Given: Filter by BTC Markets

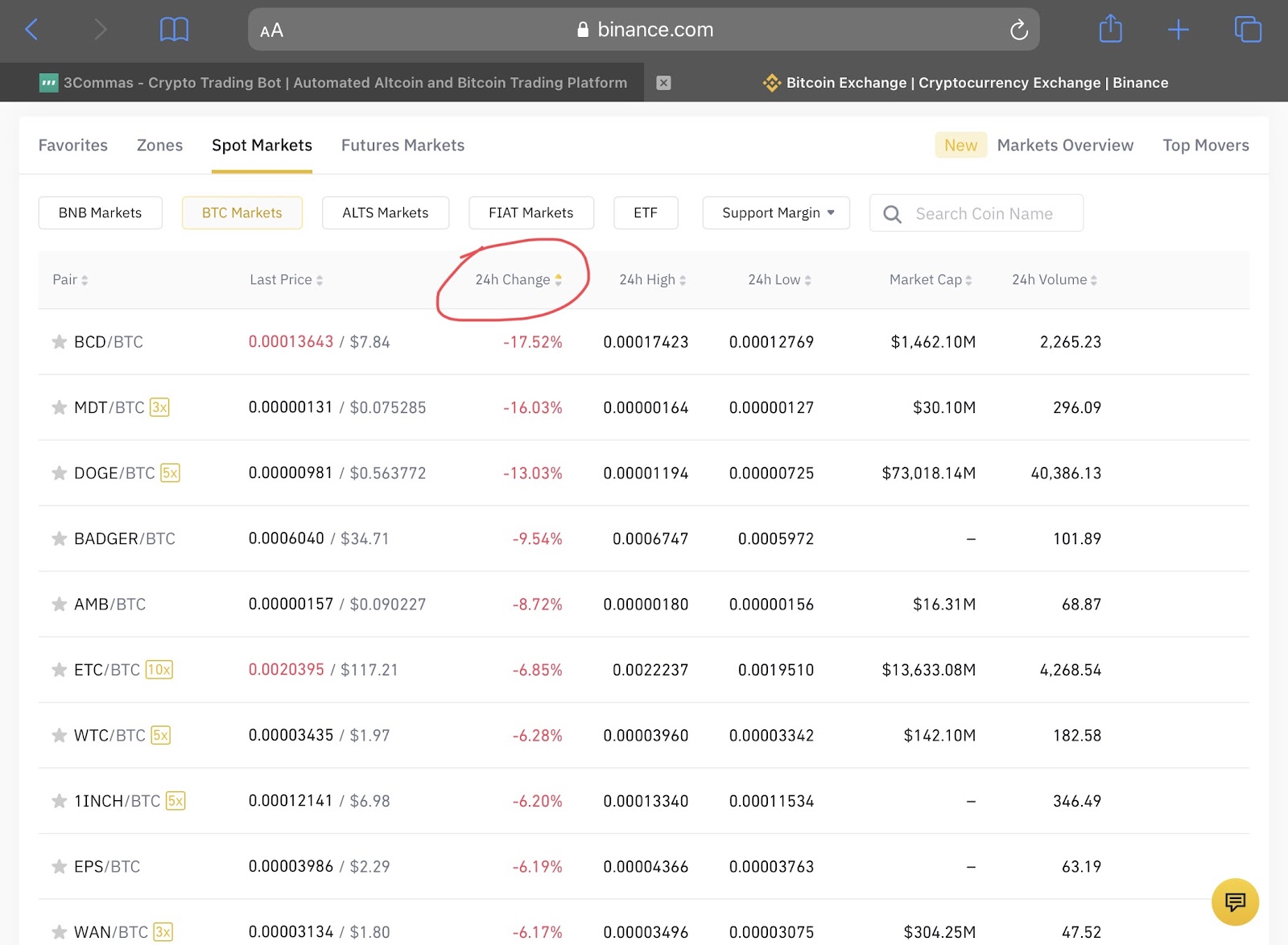Looking at the screenshot, I should coord(242,213).
